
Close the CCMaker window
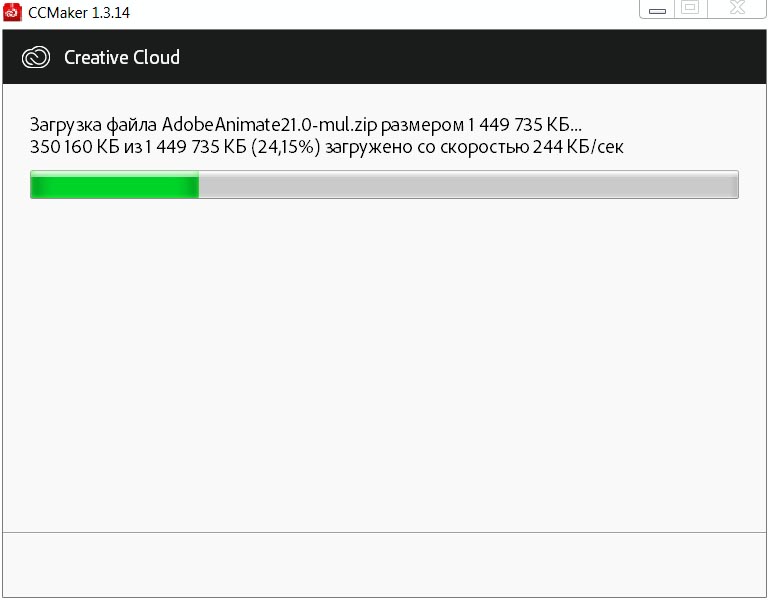(737, 8)
